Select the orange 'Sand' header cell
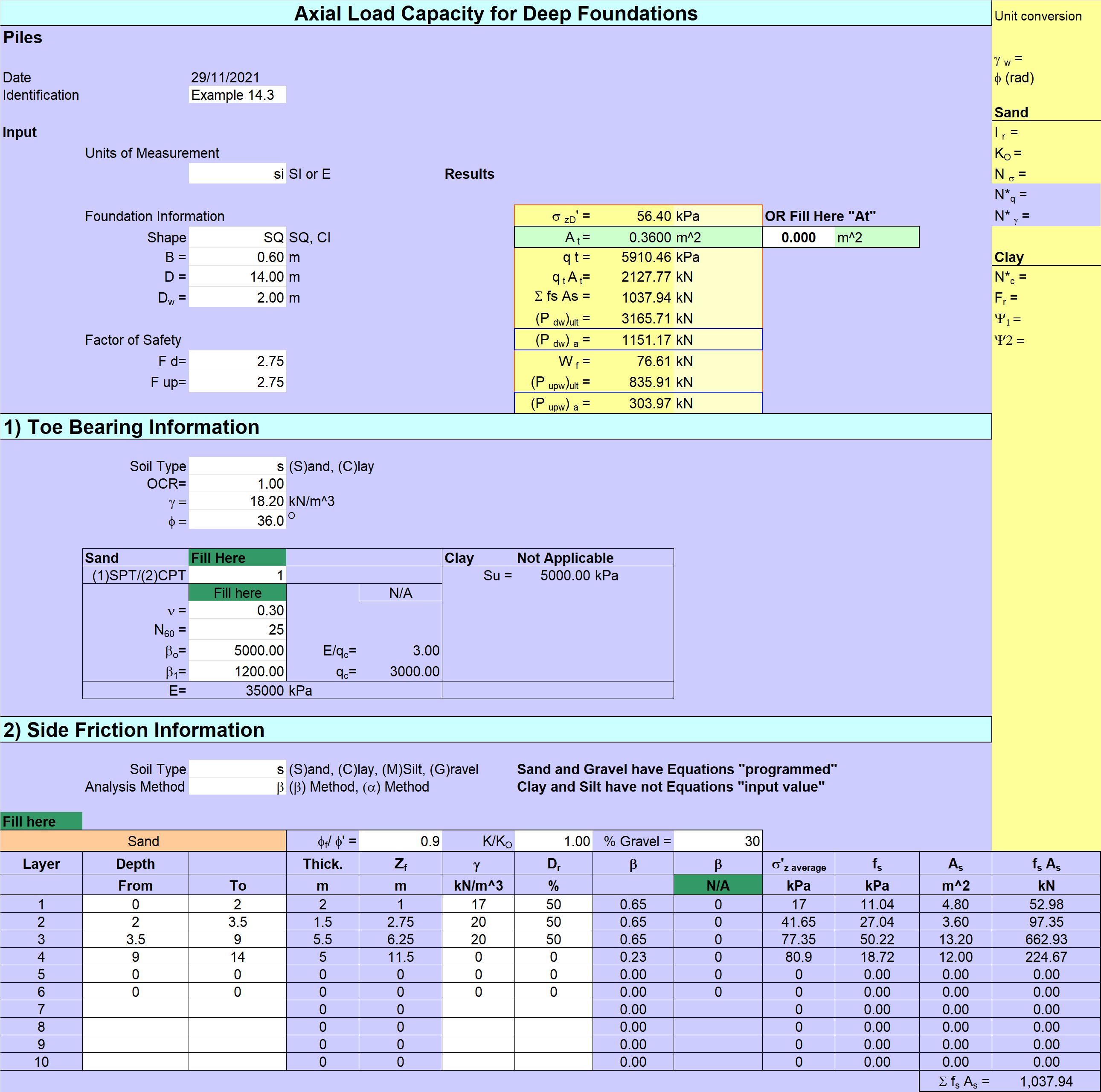Screen dimensions: 1101x1092 [143, 841]
